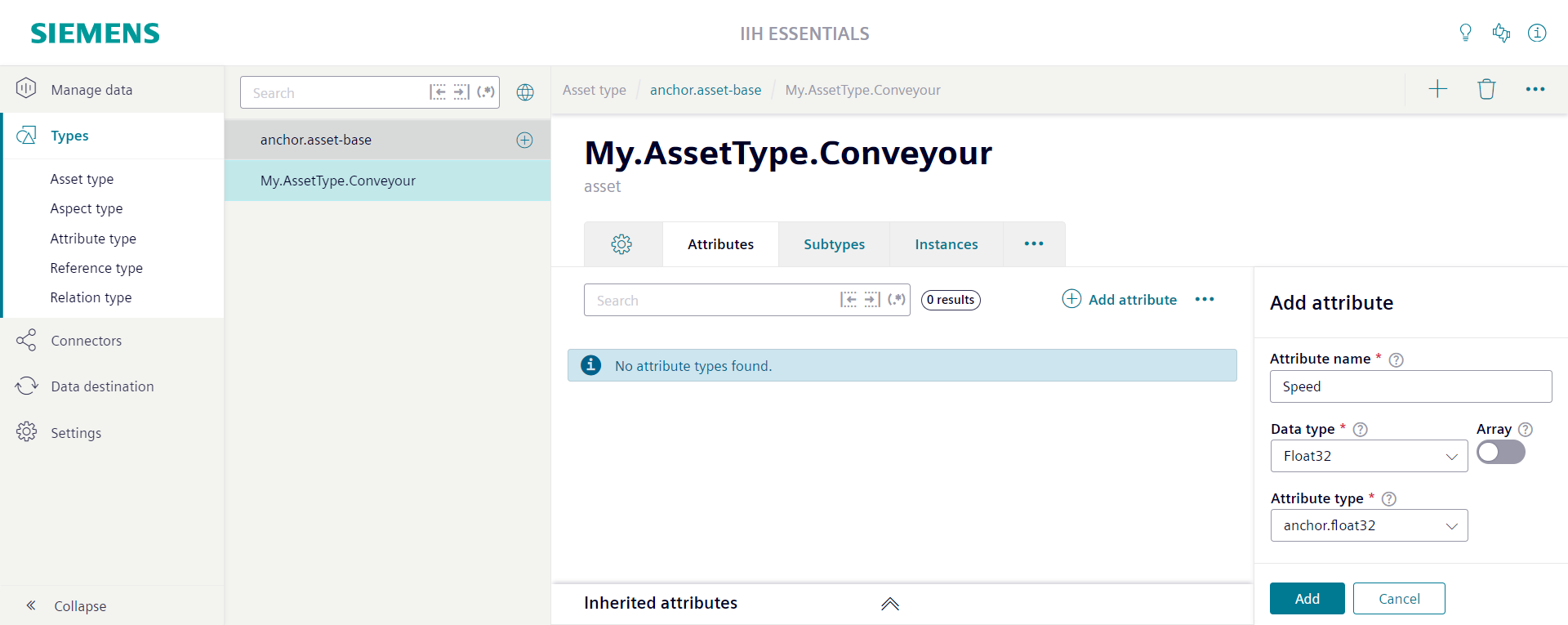Open the info icon in the header
Image resolution: width=1568 pixels, height=625 pixels.
[x=1537, y=33]
